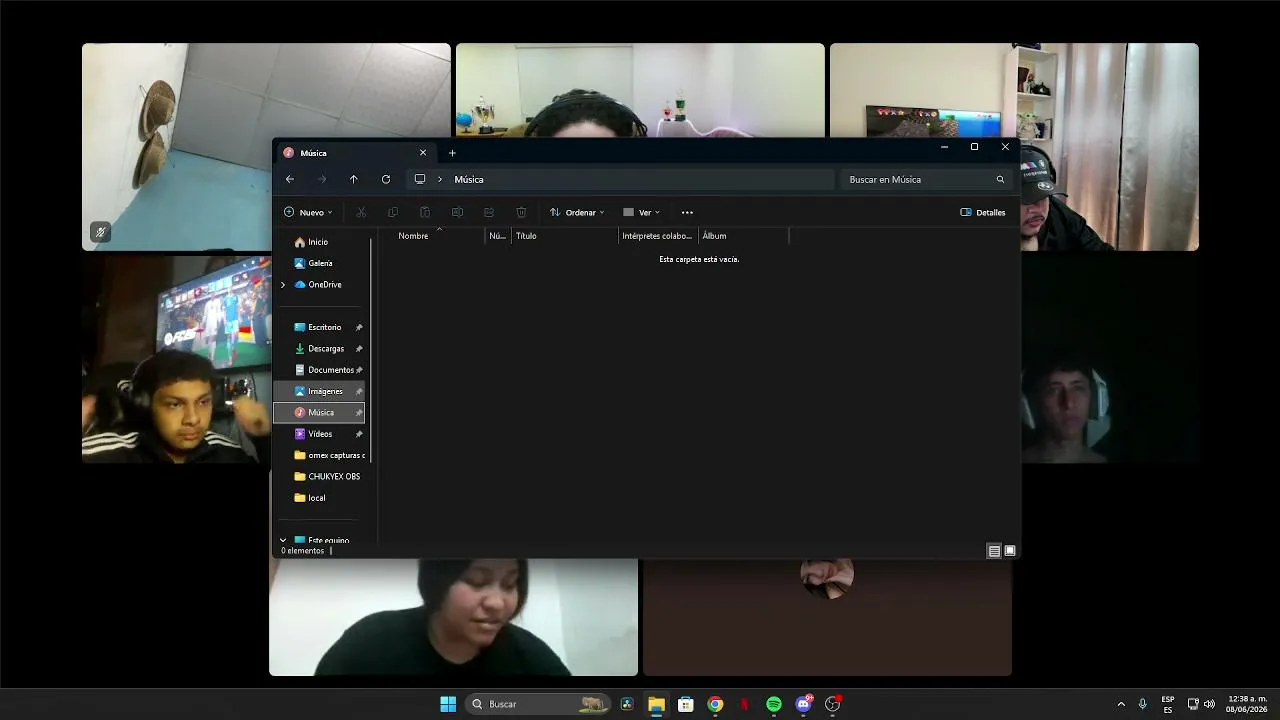Open Descargas in the sidebar

[x=326, y=349]
